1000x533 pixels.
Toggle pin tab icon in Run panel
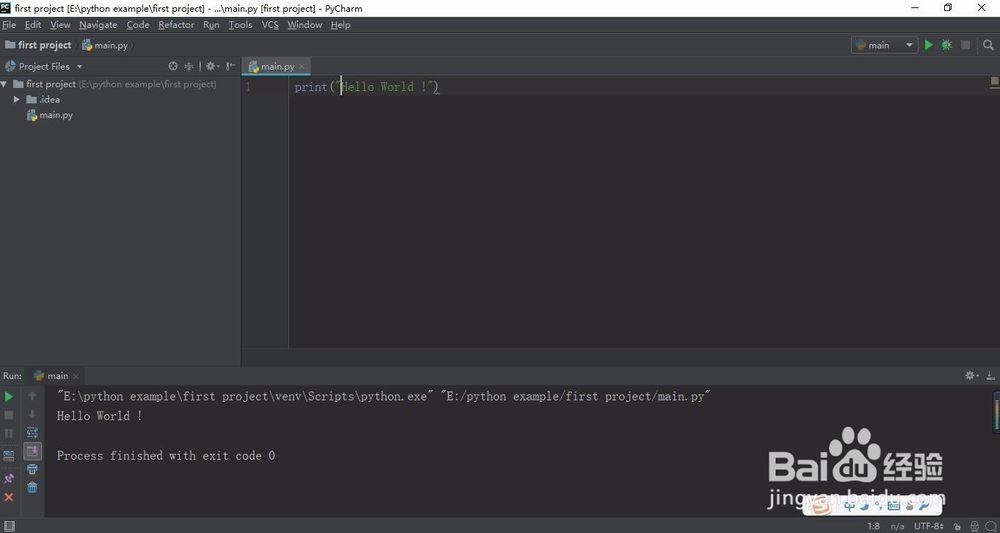click(9, 478)
